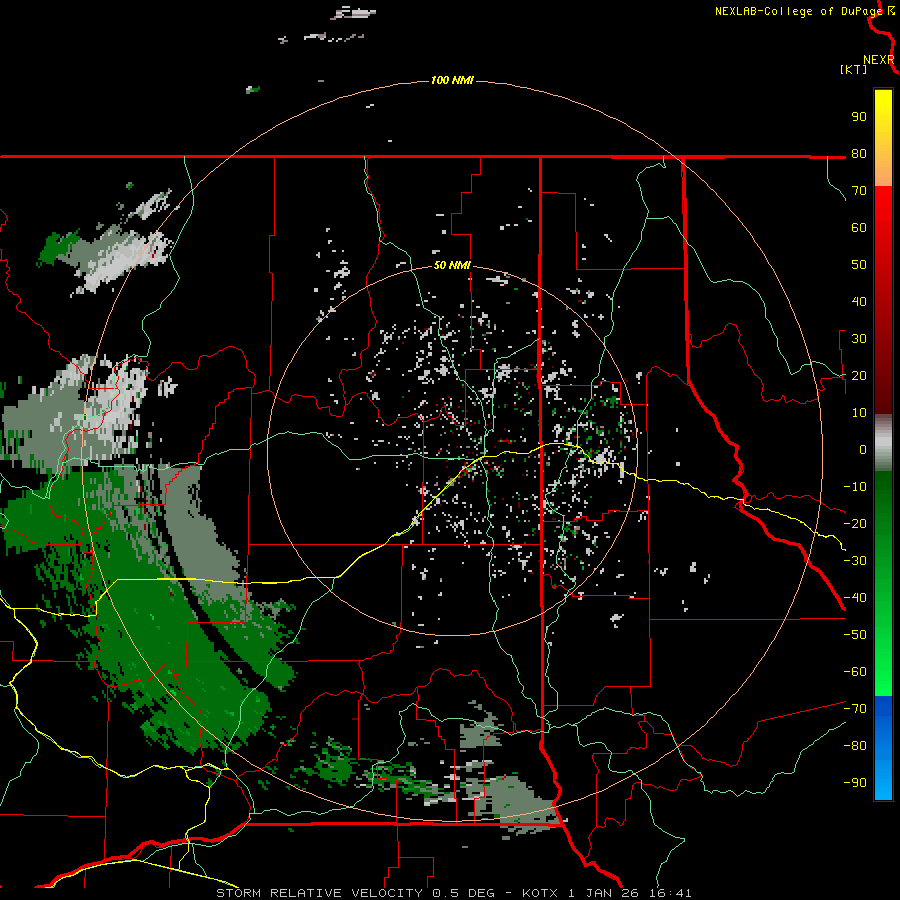Click the 60 knot label on scale
The height and width of the screenshot is (900, 900).
pyautogui.click(x=859, y=227)
